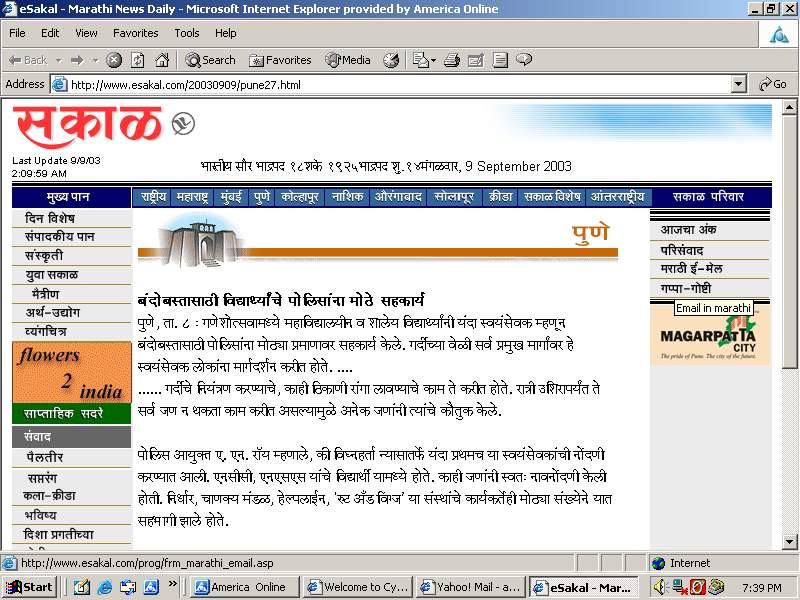This screenshot has width=800, height=600.
Task: Select the कोल्हापूर tab in navigation bar
Action: pos(300,197)
